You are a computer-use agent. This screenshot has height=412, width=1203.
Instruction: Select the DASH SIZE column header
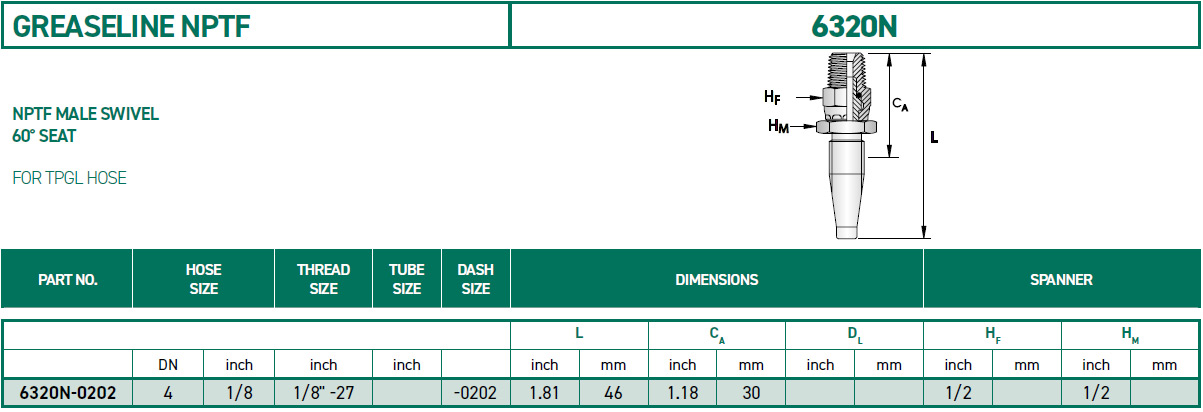pos(475,280)
